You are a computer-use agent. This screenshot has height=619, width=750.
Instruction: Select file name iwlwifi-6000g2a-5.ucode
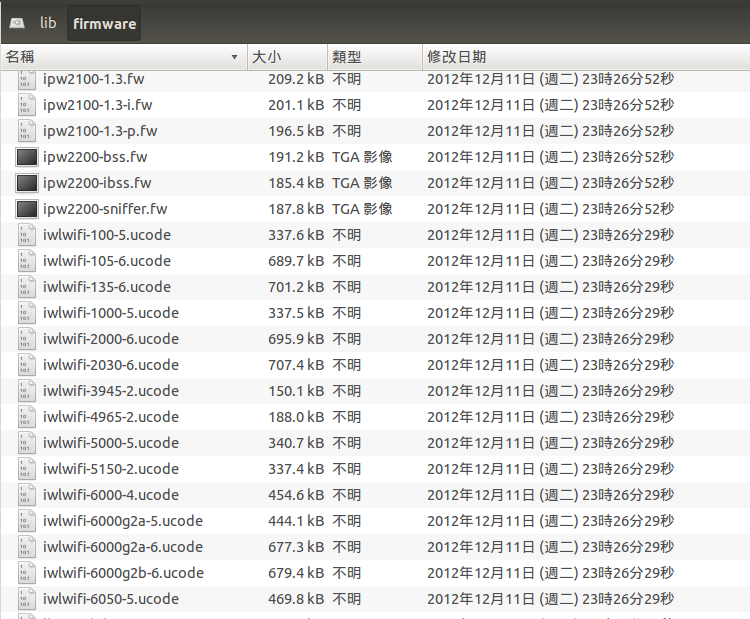click(123, 520)
